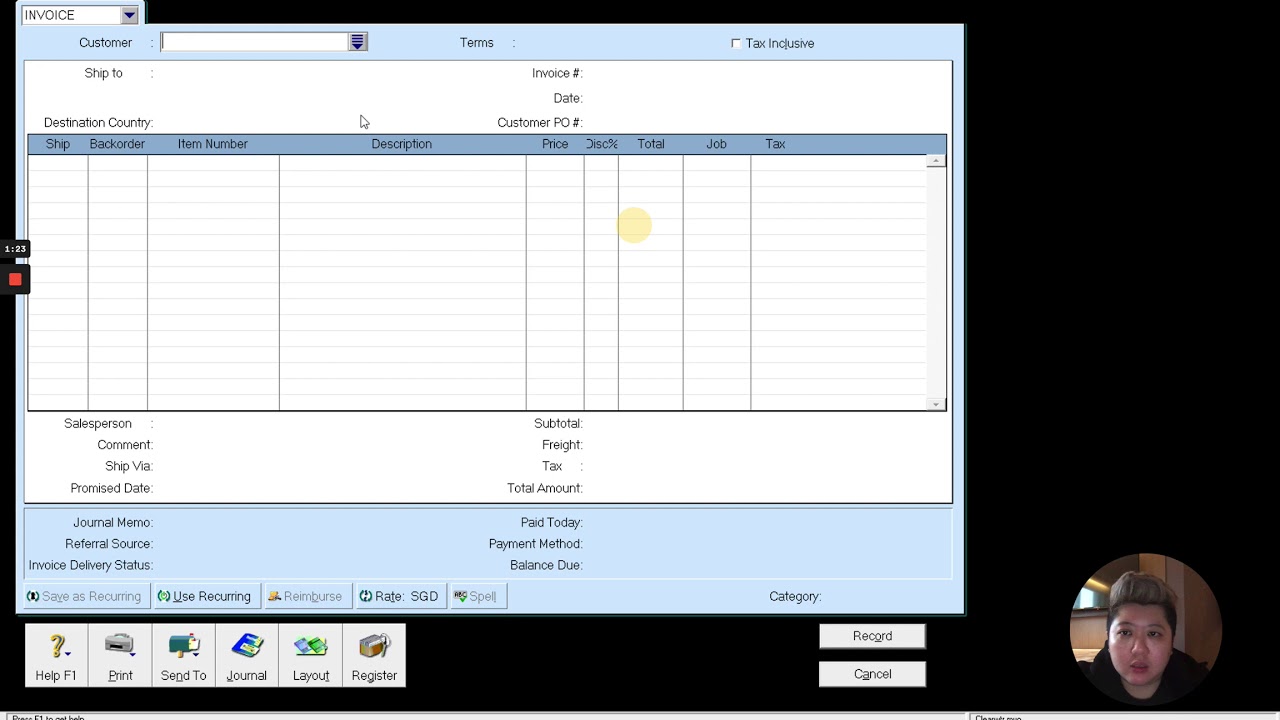
Task: Click the Terms label
Action: [x=477, y=43]
